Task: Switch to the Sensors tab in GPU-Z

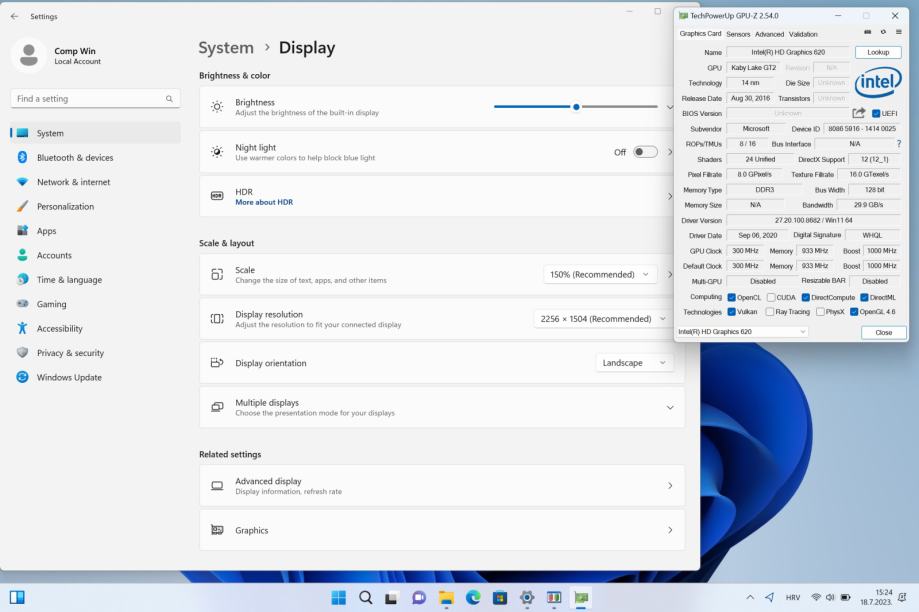Action: point(738,34)
